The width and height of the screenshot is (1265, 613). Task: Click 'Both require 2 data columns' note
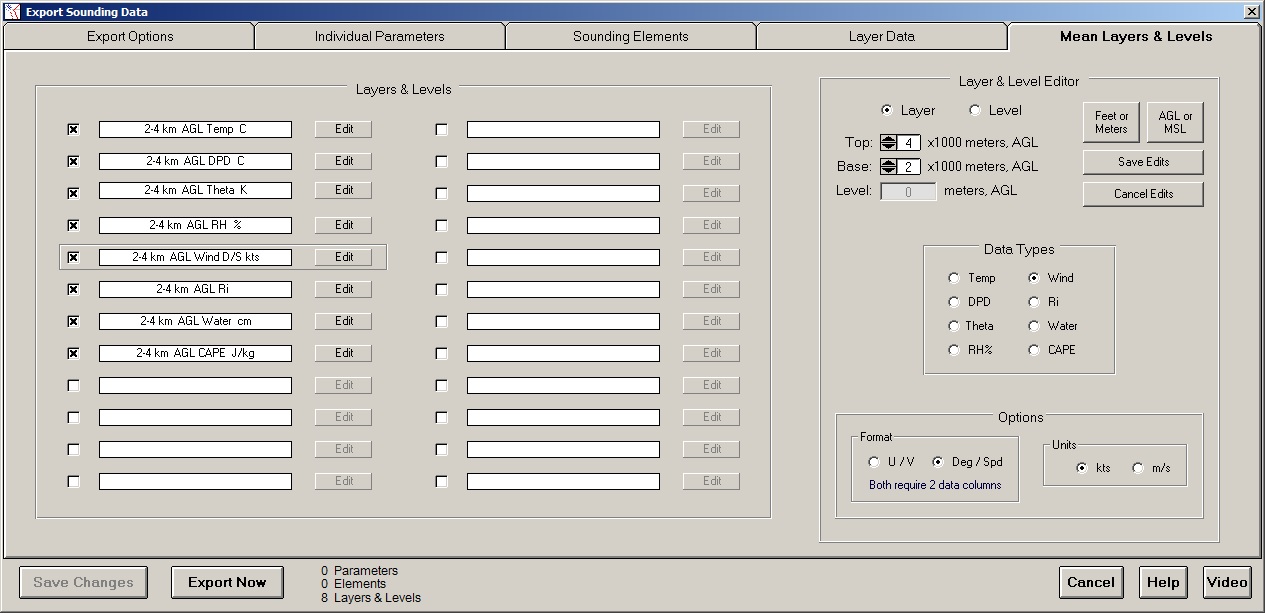pyautogui.click(x=935, y=485)
